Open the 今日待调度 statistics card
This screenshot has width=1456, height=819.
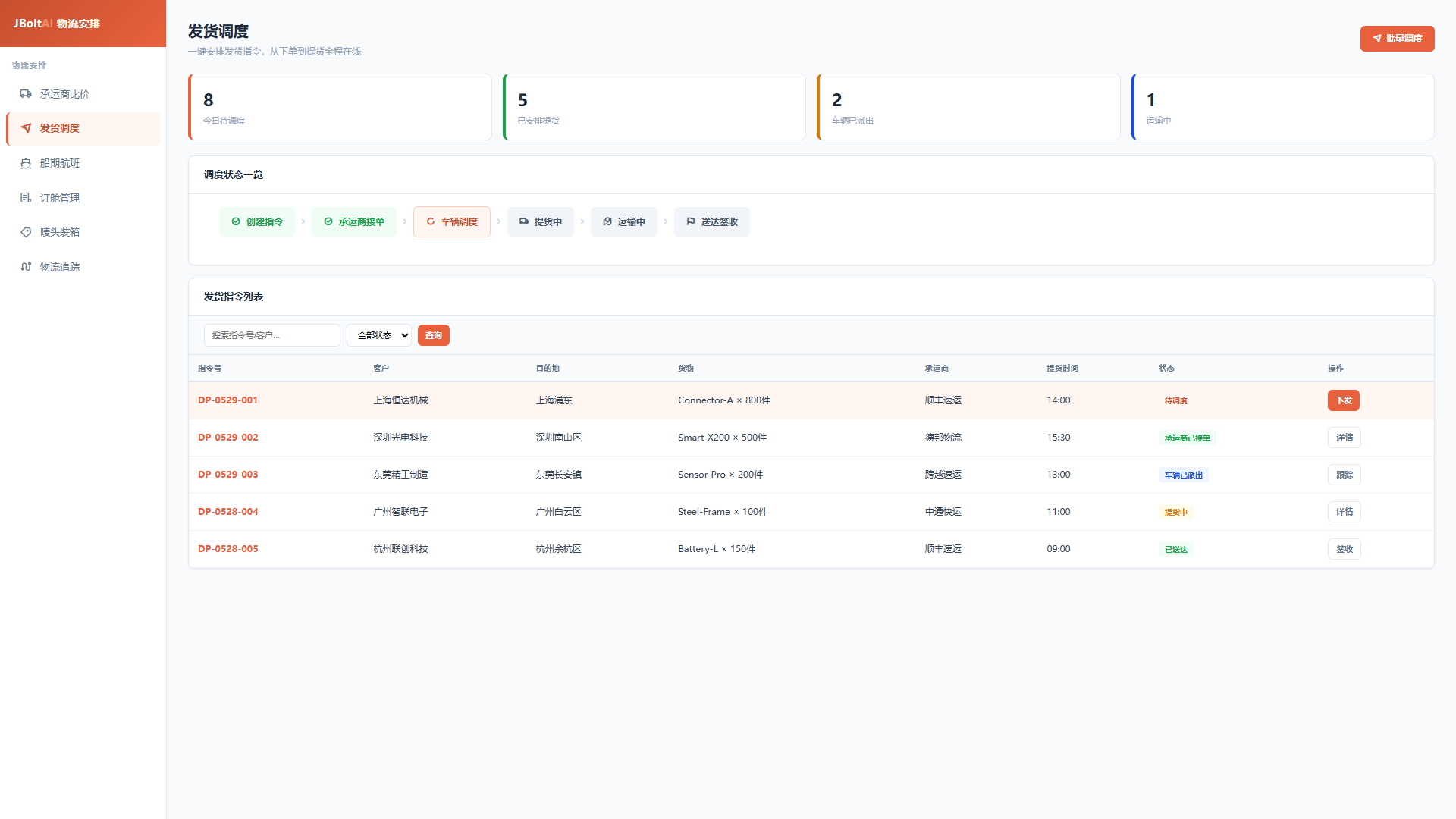point(340,107)
